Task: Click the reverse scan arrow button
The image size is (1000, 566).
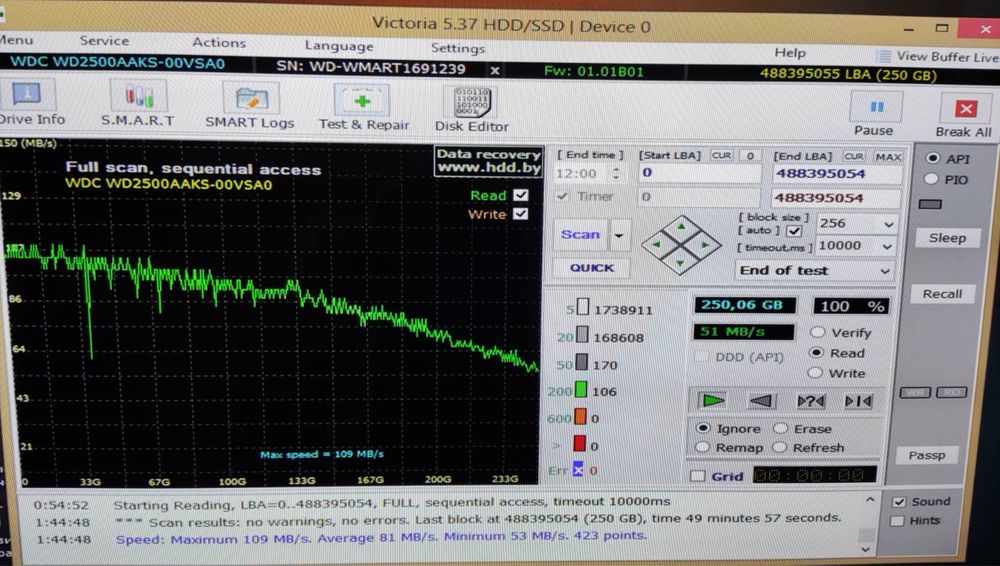Action: tap(761, 401)
